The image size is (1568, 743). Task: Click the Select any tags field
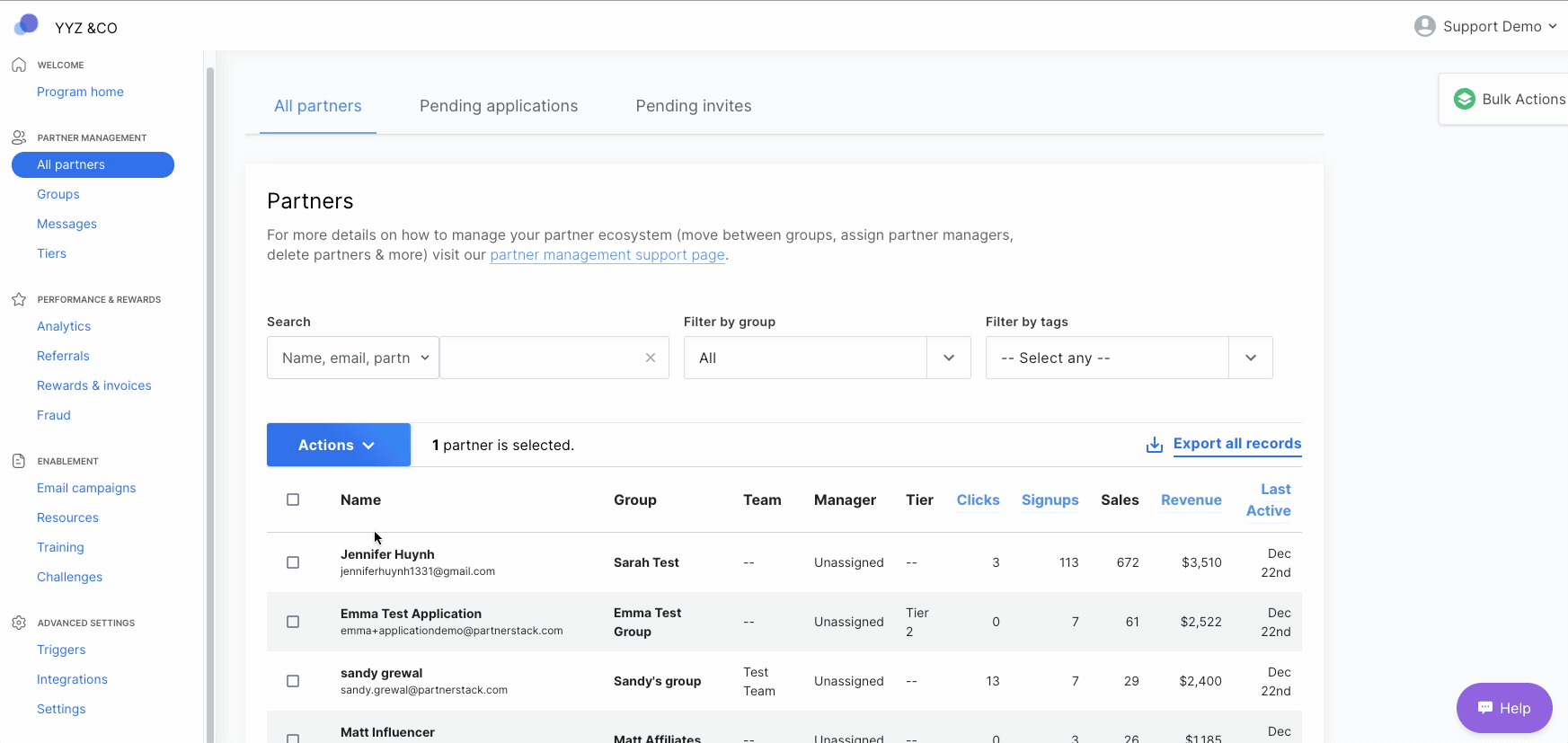coord(1107,358)
